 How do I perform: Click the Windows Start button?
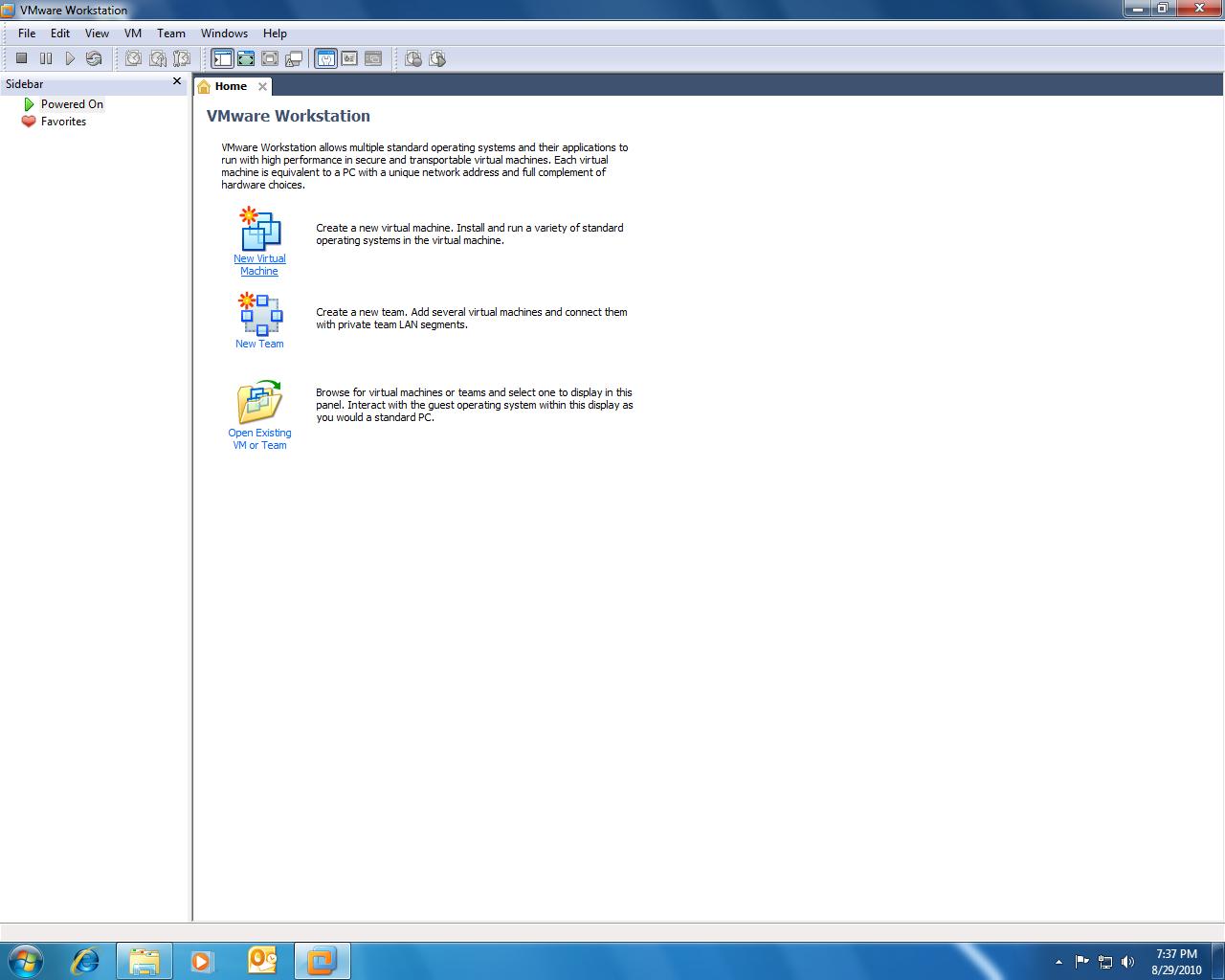[x=25, y=960]
